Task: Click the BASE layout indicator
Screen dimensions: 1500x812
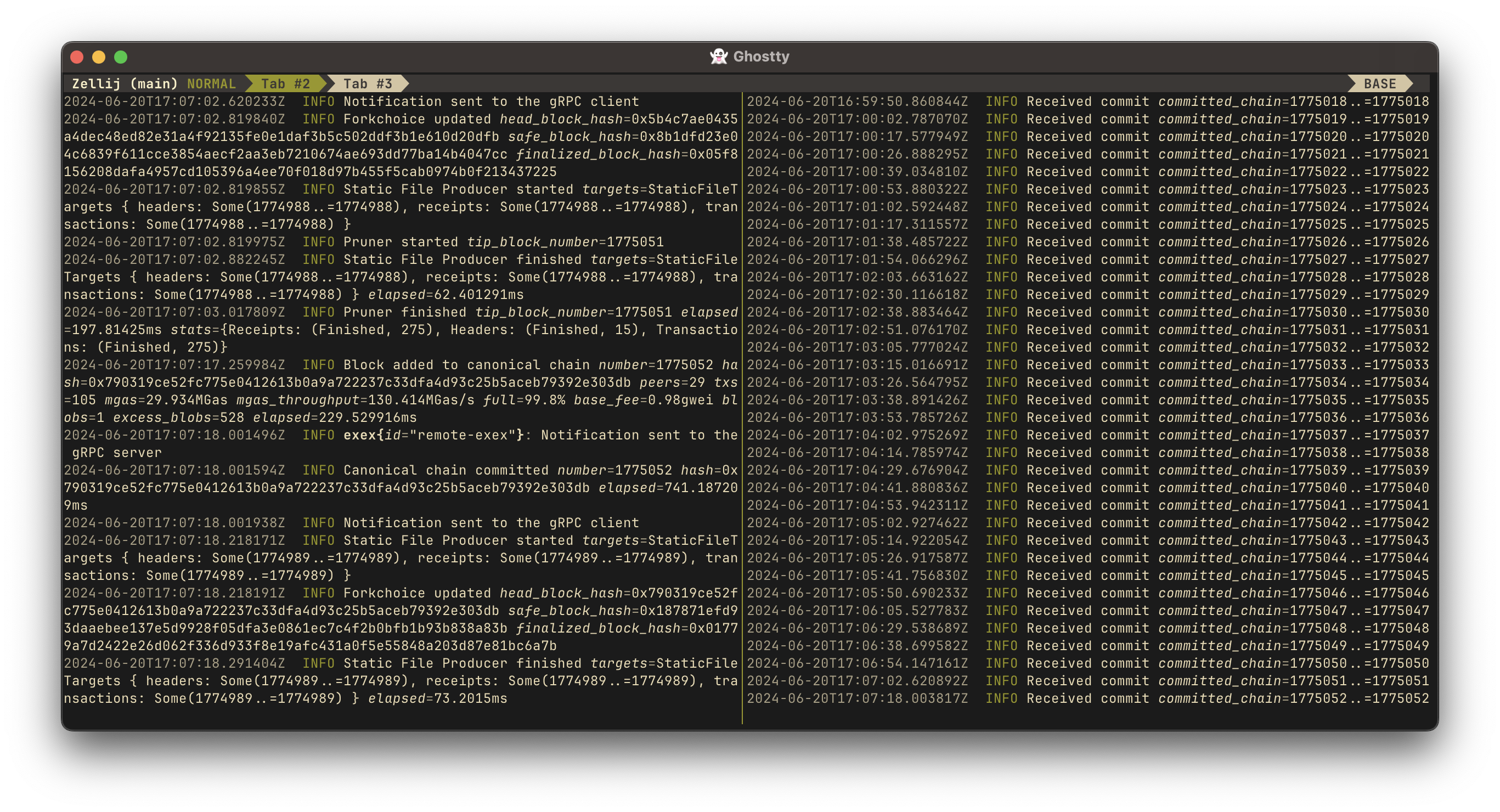Action: [1379, 84]
